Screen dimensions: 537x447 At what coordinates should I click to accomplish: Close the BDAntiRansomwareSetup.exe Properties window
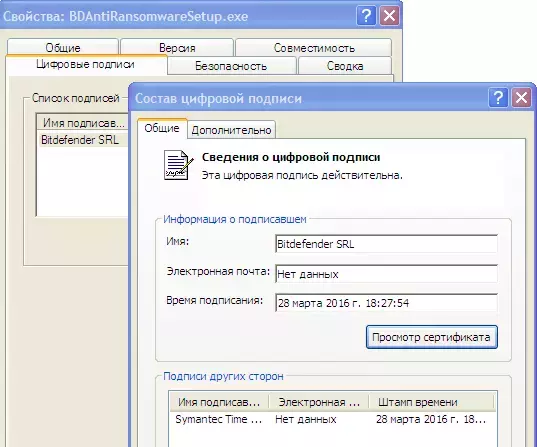[x=389, y=16]
